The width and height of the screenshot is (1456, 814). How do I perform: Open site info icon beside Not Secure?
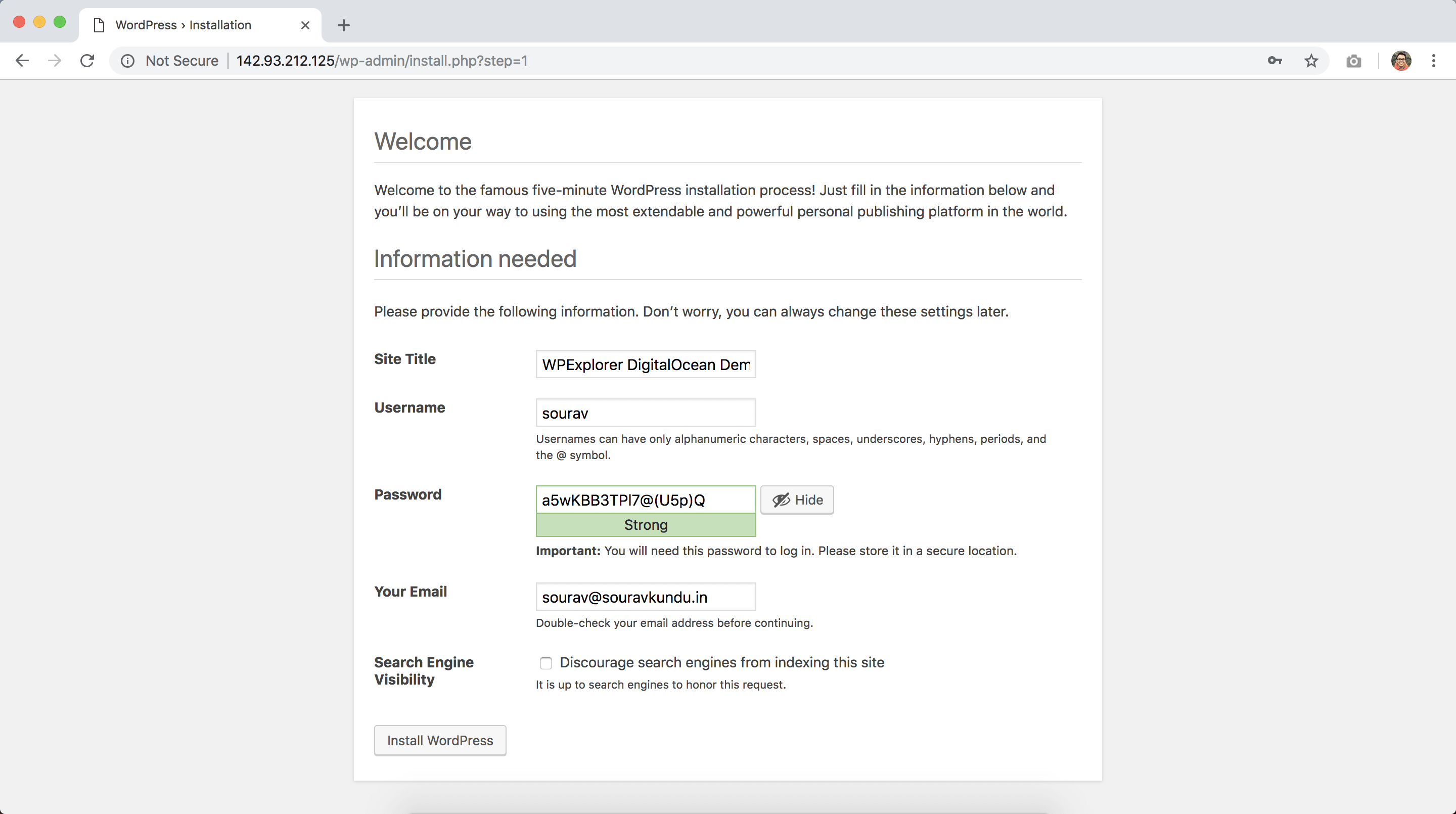128,61
